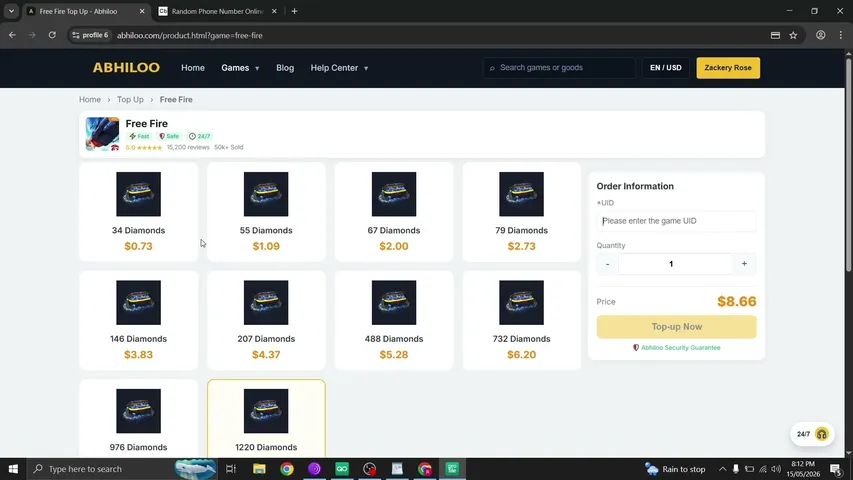Select the 146 Diamonds package
Image resolution: width=853 pixels, height=480 pixels.
pos(138,320)
